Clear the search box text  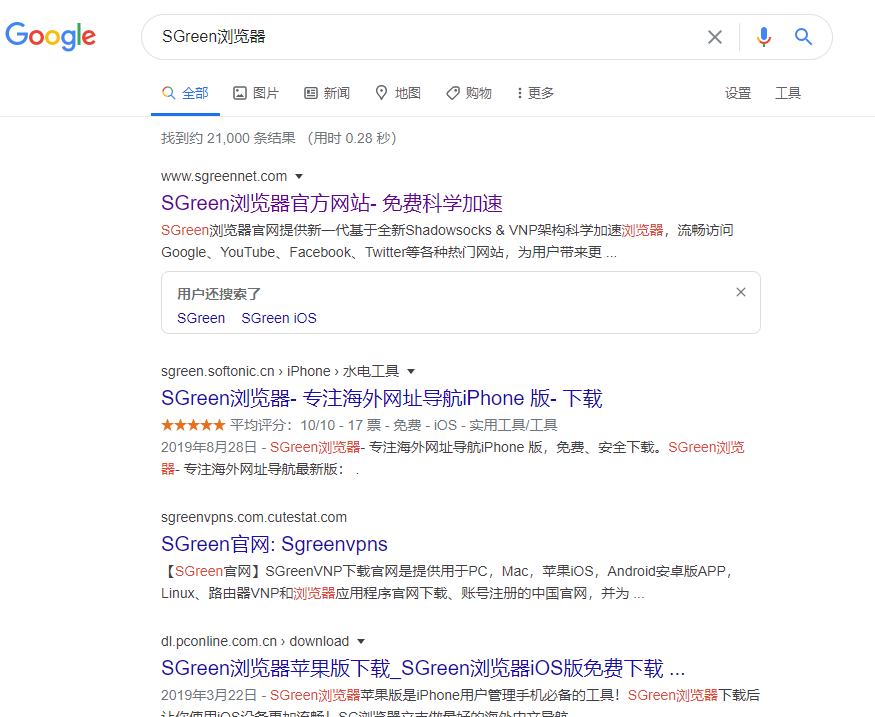(x=715, y=37)
